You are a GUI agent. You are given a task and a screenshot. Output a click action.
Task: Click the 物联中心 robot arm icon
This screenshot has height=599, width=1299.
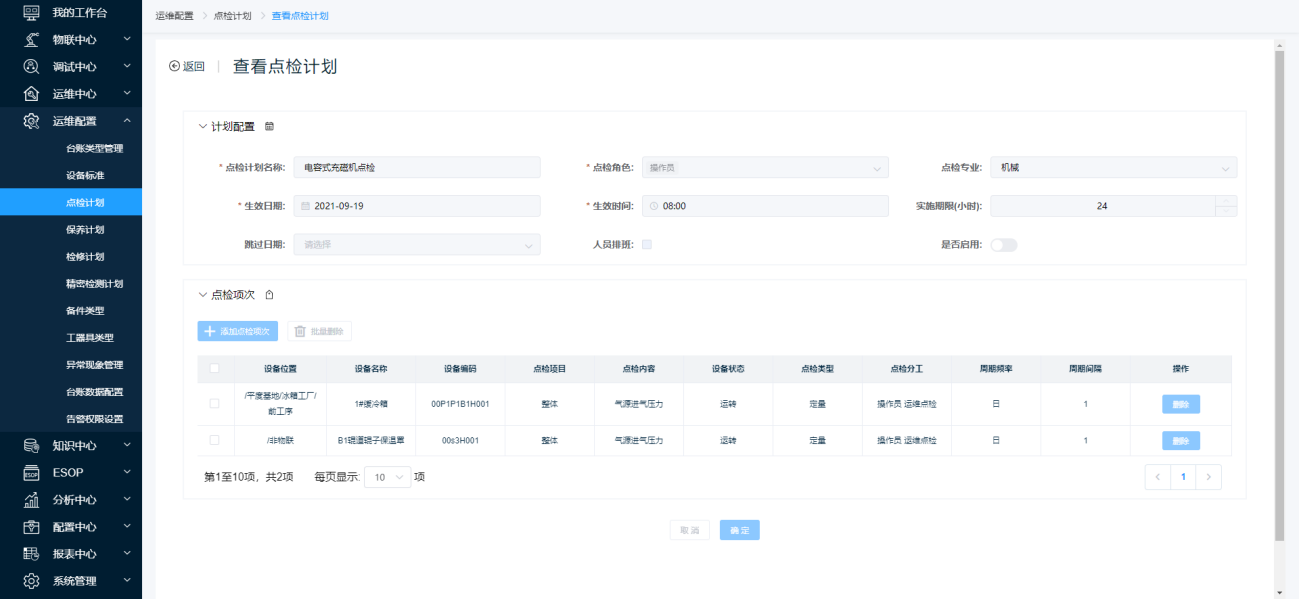tap(31, 40)
